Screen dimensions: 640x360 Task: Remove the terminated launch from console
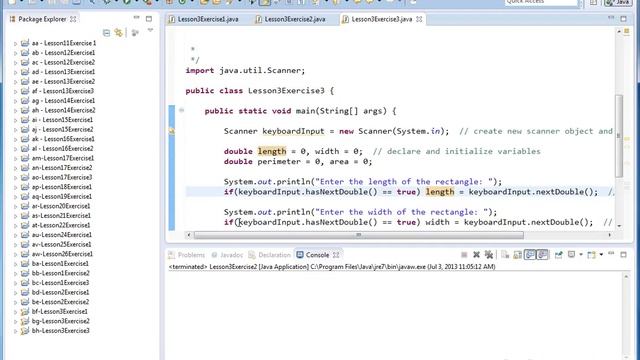476,255
